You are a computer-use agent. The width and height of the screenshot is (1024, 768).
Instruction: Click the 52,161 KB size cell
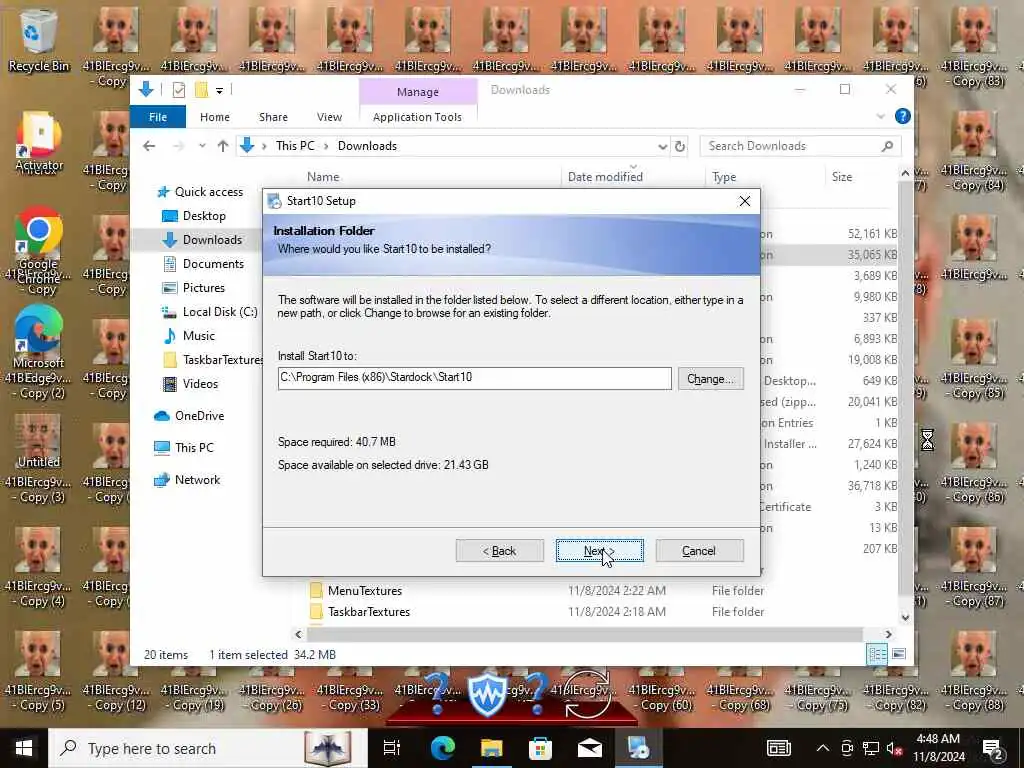872,234
